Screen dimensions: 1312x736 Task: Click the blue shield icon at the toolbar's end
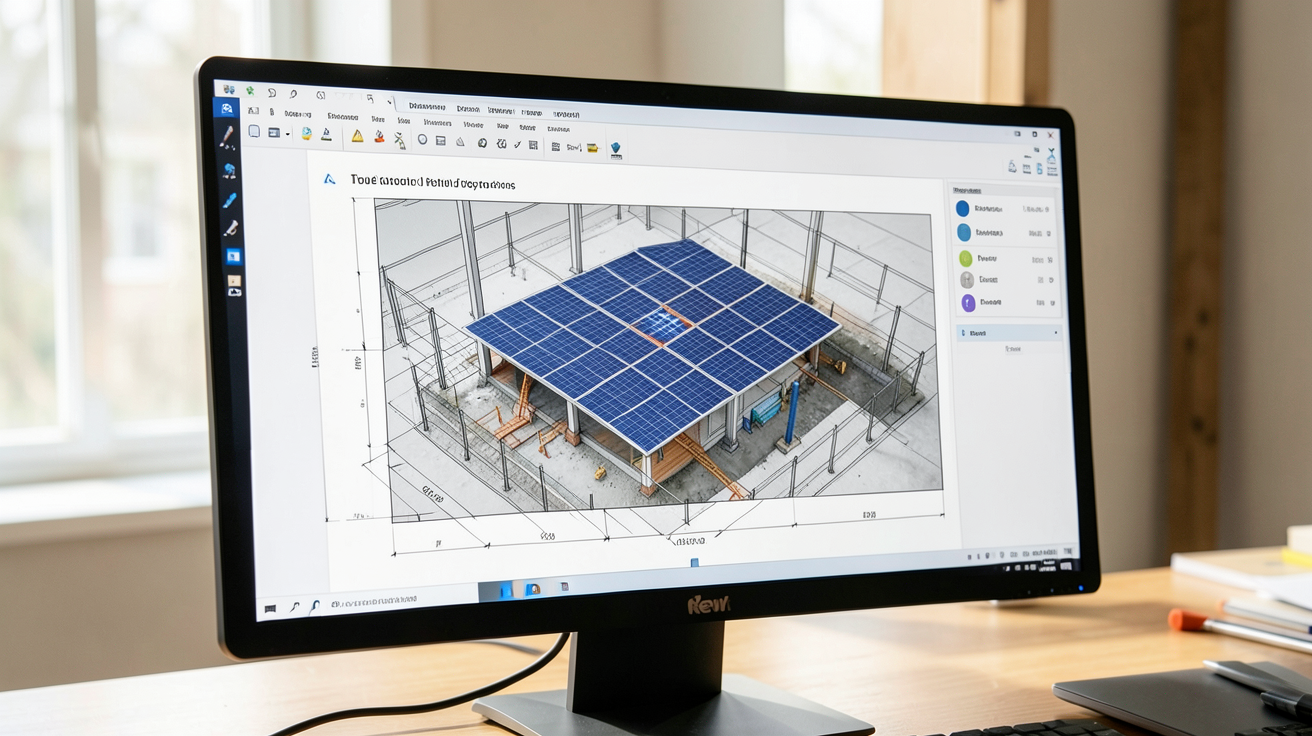(616, 148)
